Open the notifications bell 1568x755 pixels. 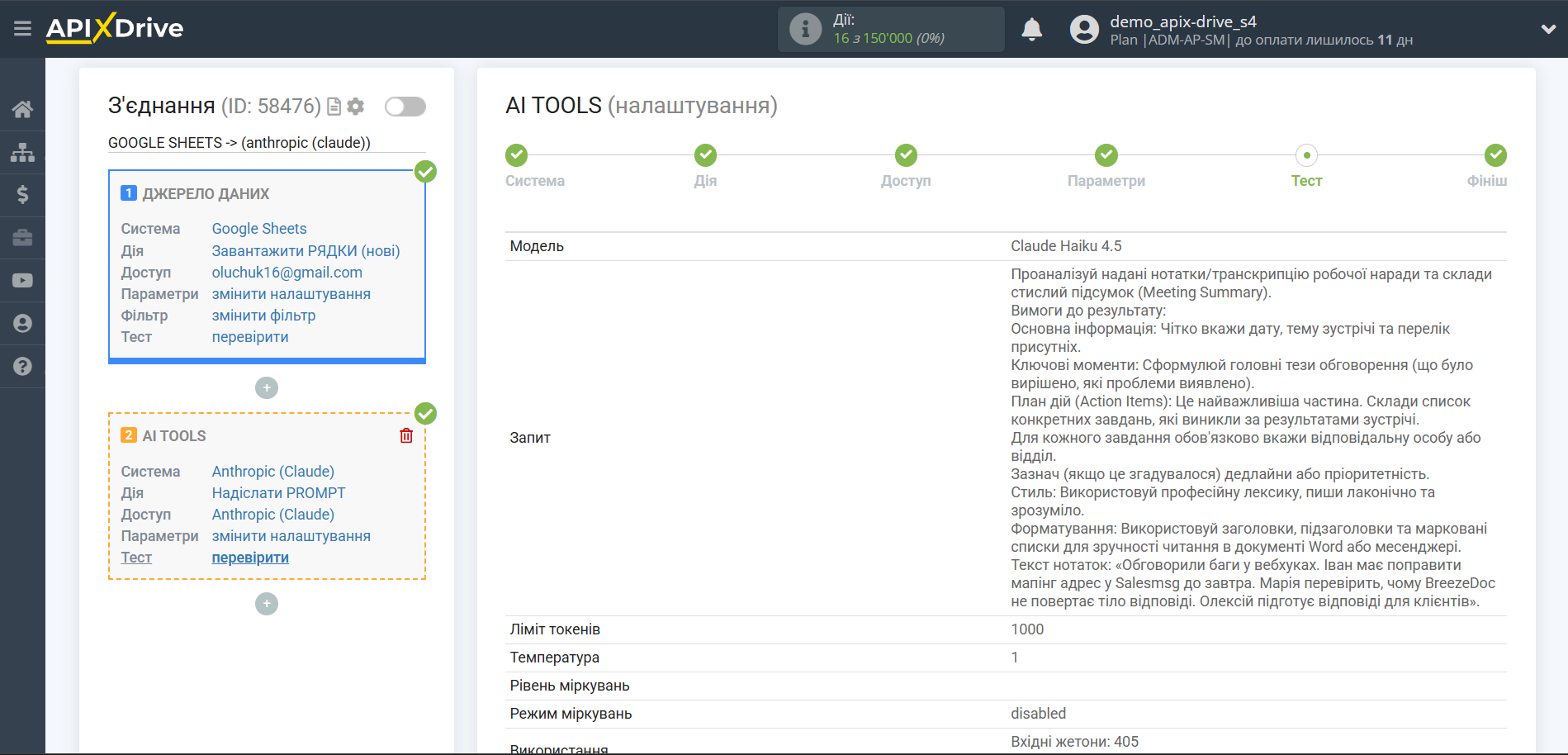coord(1031,29)
